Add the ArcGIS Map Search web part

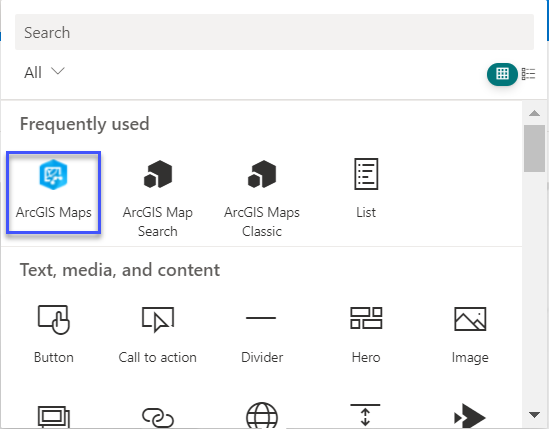tap(158, 198)
